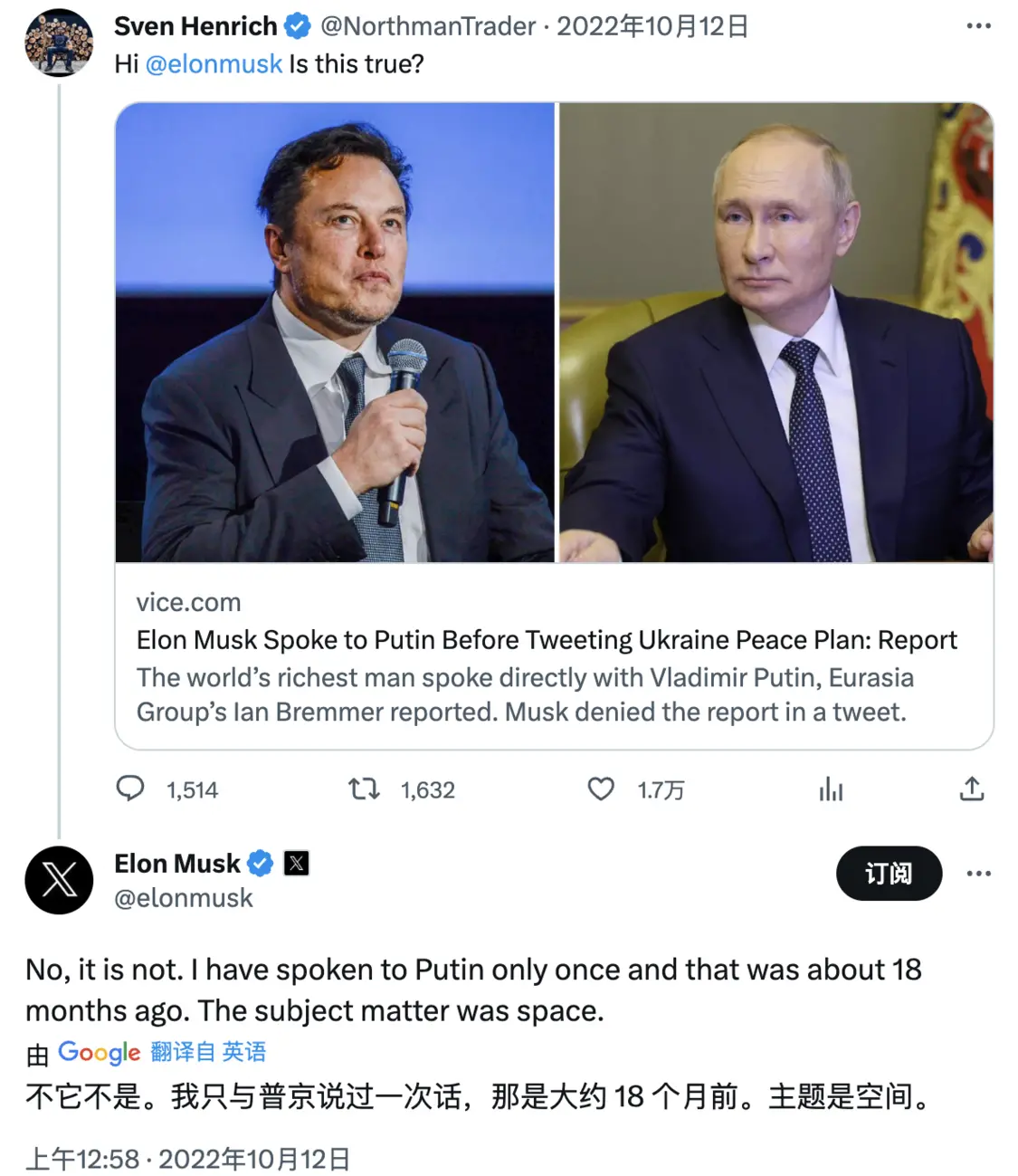Click the 翻译自 英语 translation link
Image resolution: width=1018 pixels, height=1176 pixels.
coord(208,1052)
